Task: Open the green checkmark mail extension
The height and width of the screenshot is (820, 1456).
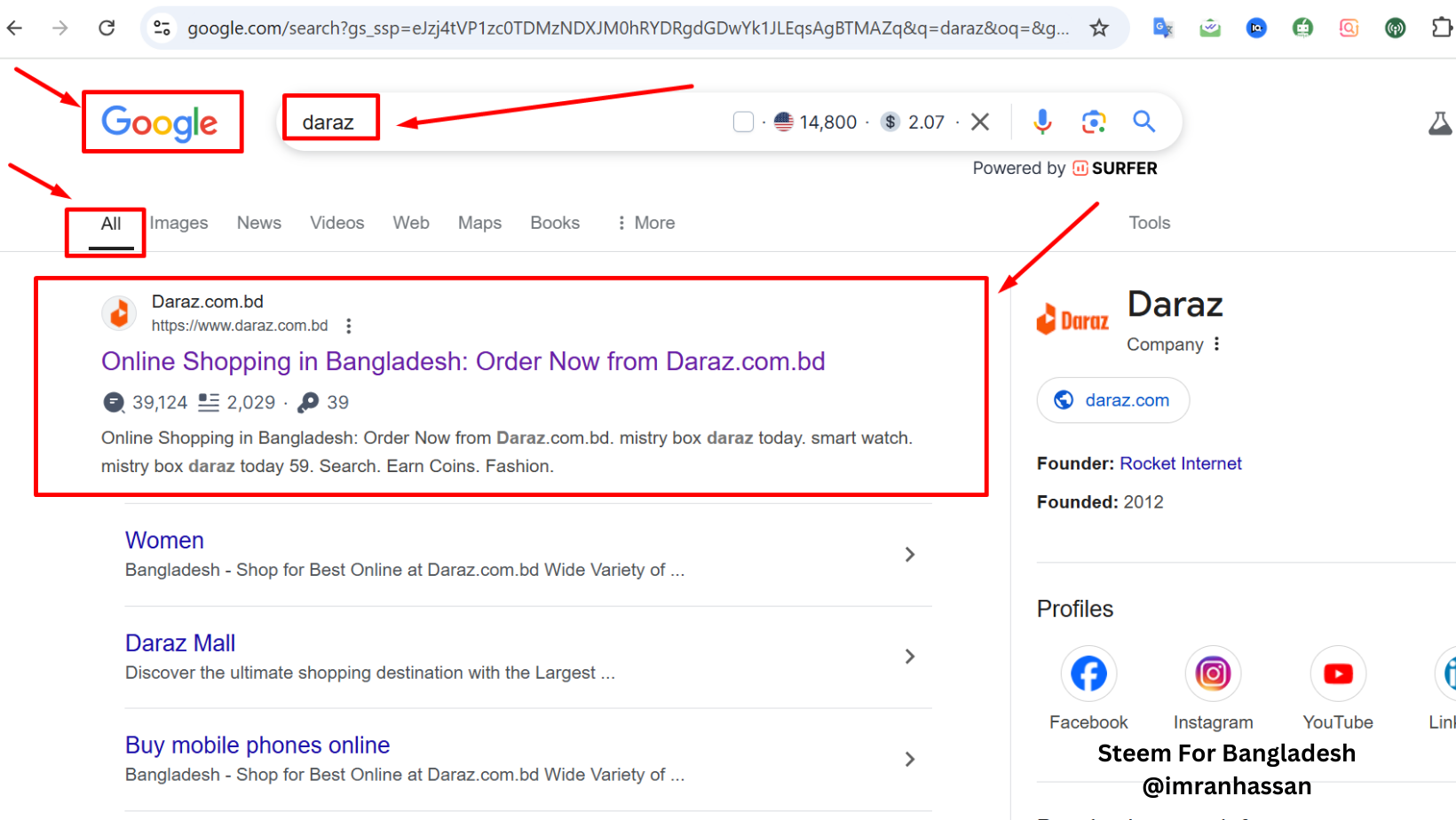Action: coord(1210,28)
